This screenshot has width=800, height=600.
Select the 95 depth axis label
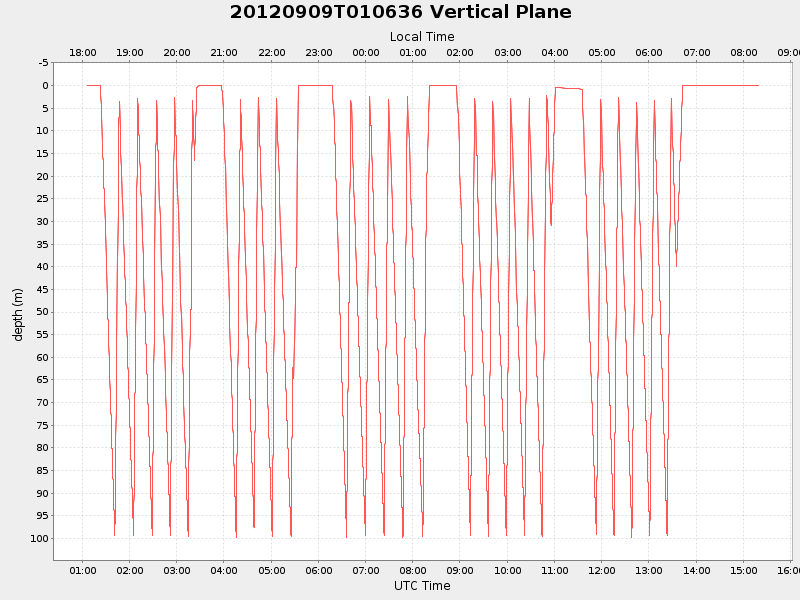point(43,516)
